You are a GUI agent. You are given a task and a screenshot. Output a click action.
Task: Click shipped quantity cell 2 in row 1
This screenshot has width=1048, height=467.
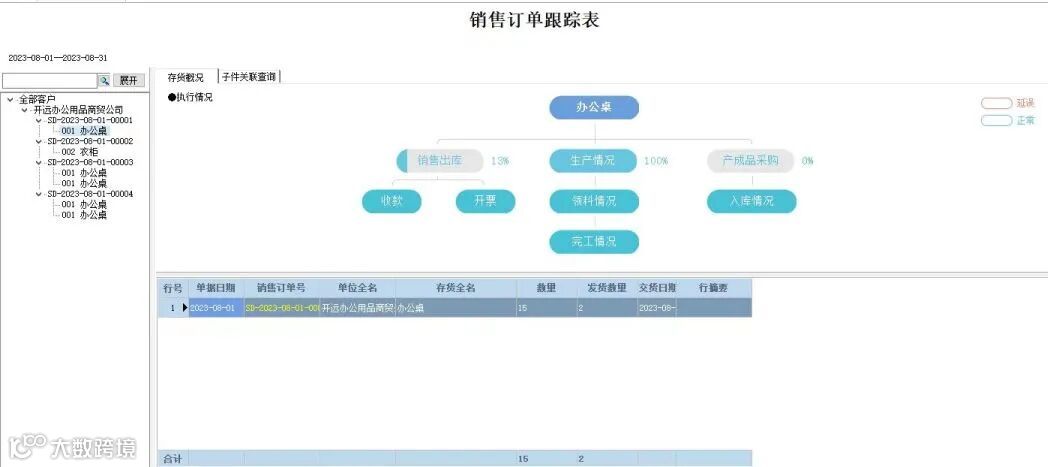pyautogui.click(x=607, y=308)
